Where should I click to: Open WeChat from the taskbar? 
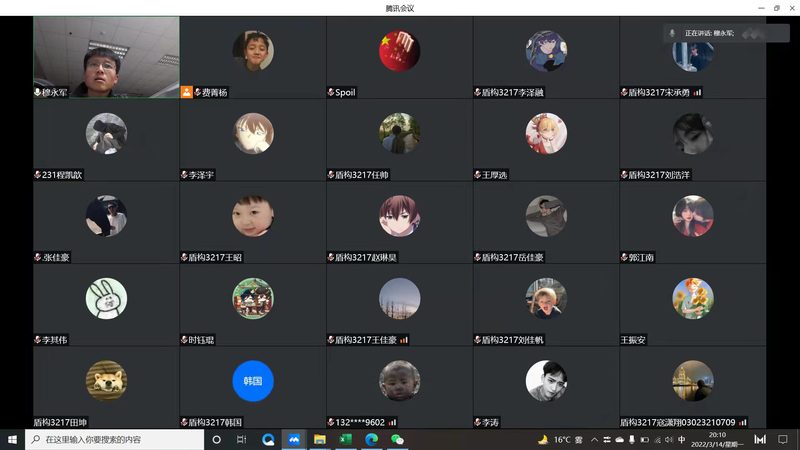click(x=397, y=439)
